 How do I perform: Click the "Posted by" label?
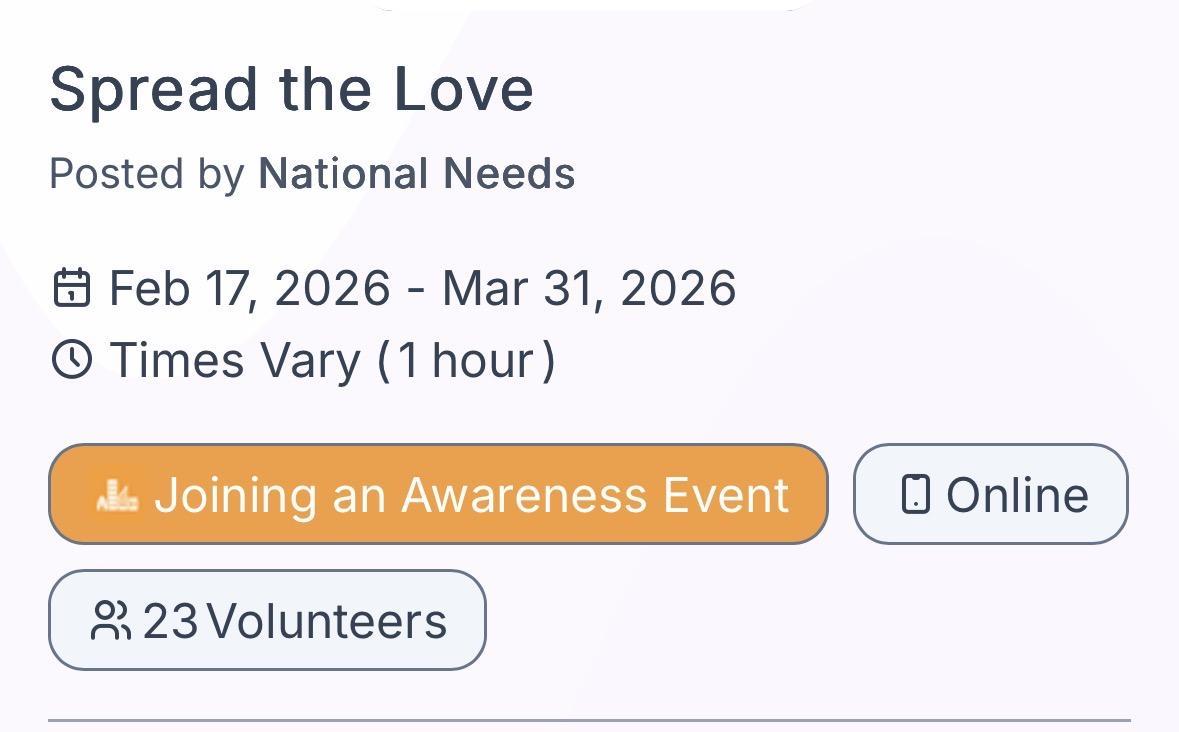coord(147,174)
